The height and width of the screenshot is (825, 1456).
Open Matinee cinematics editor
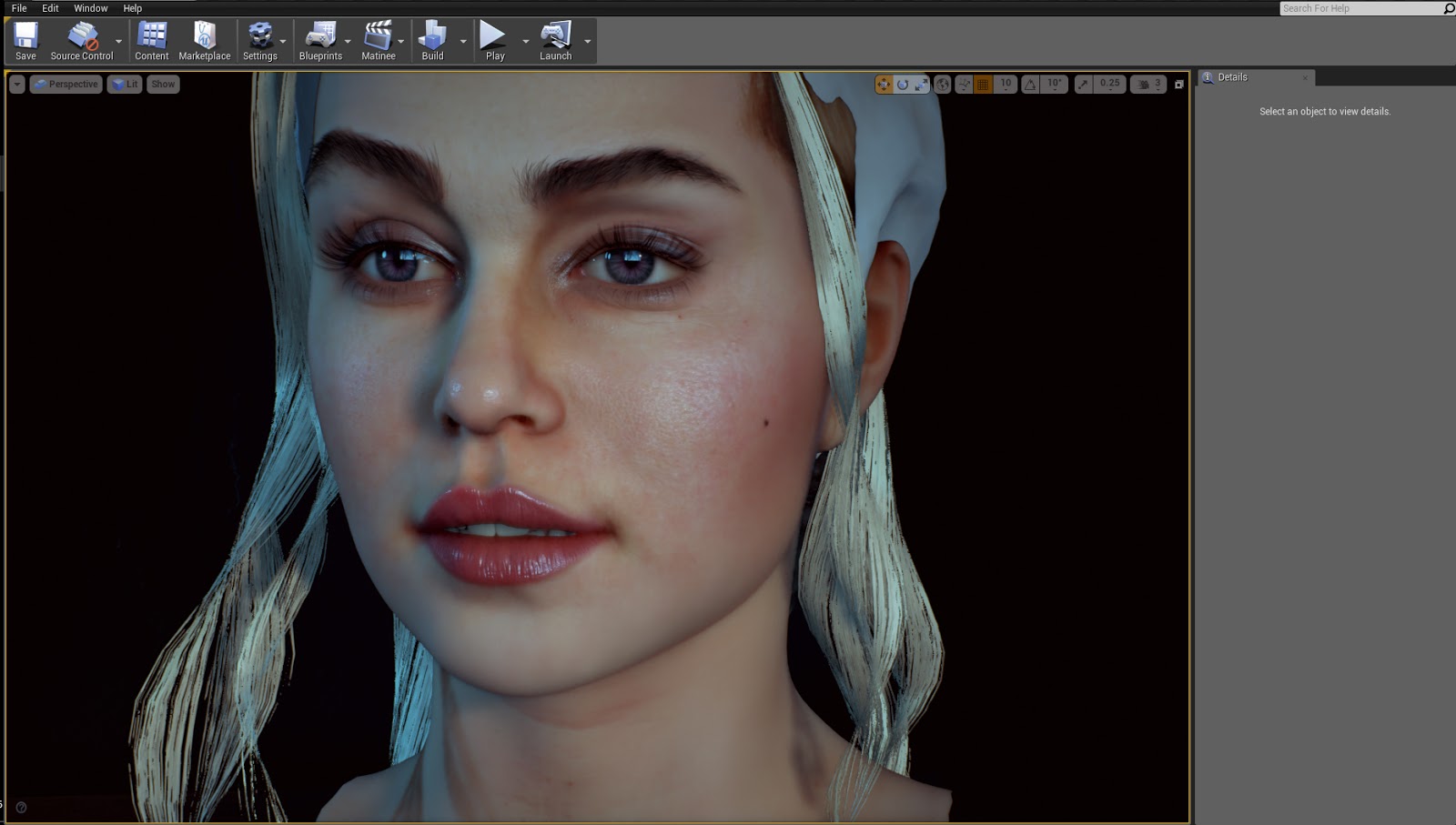click(379, 40)
